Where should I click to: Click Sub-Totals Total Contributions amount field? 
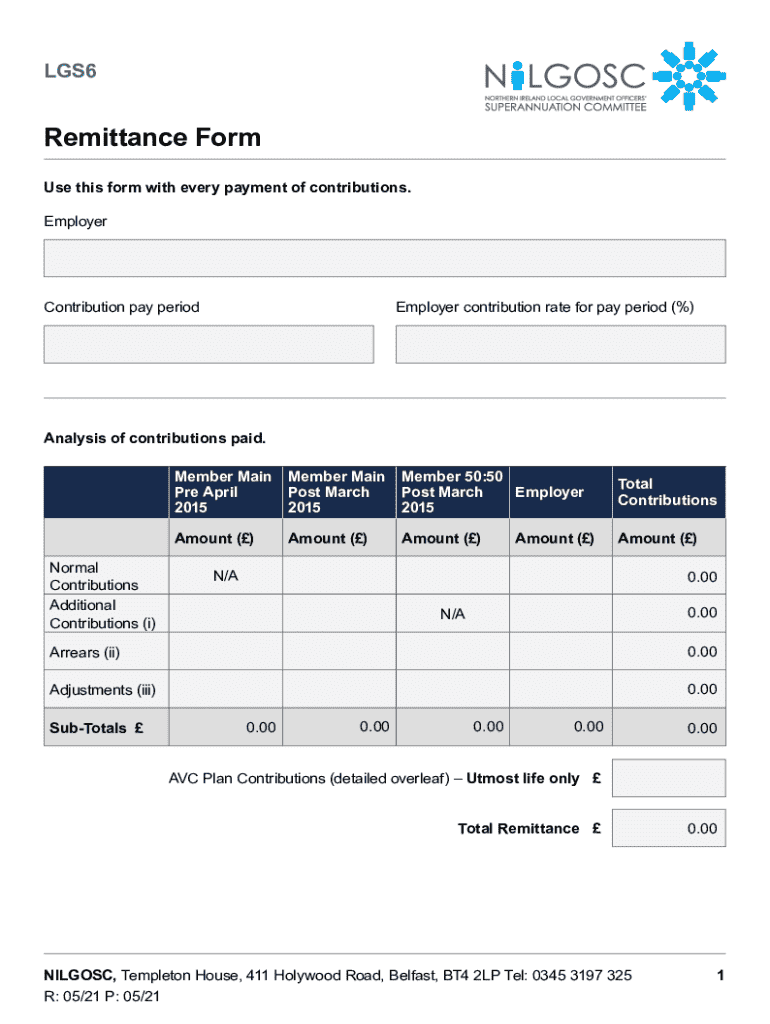click(668, 728)
